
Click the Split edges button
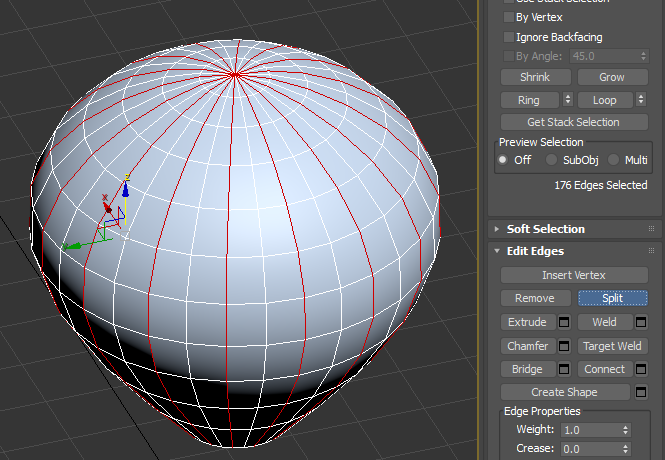click(x=613, y=298)
